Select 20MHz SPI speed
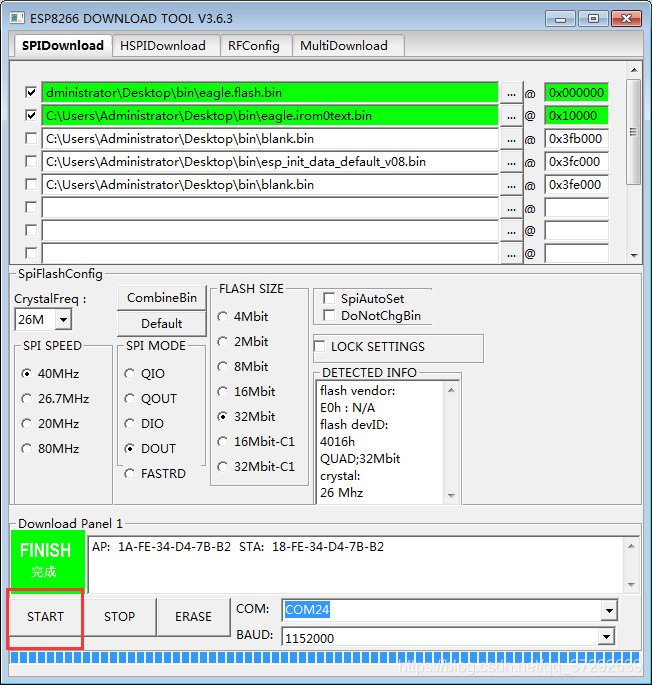Viewport: 652px width, 685px height. 27,423
